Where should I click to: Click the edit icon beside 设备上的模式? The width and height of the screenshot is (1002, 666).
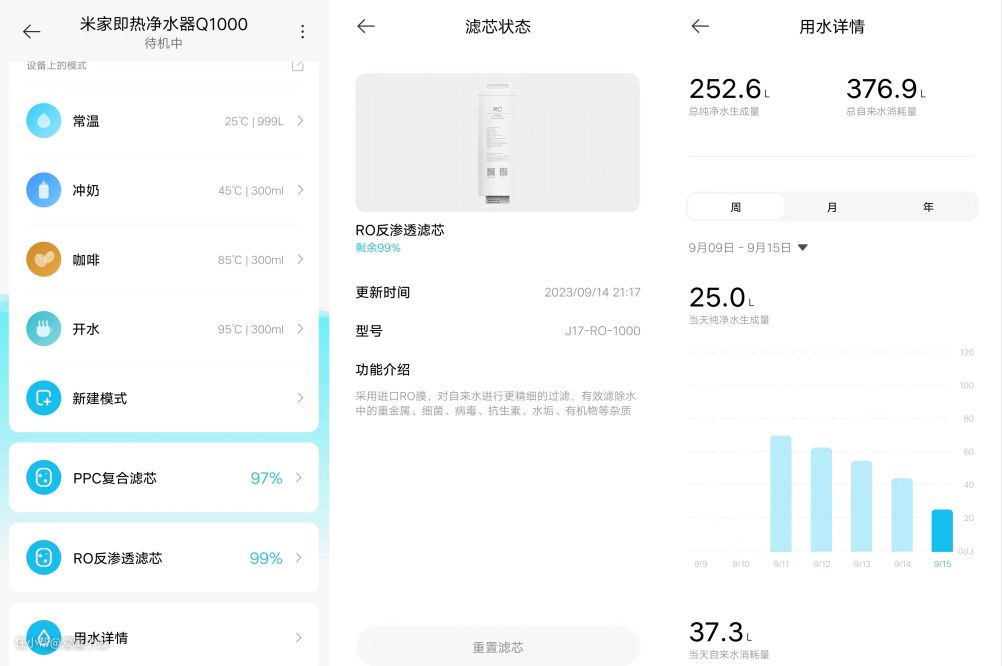[297, 66]
